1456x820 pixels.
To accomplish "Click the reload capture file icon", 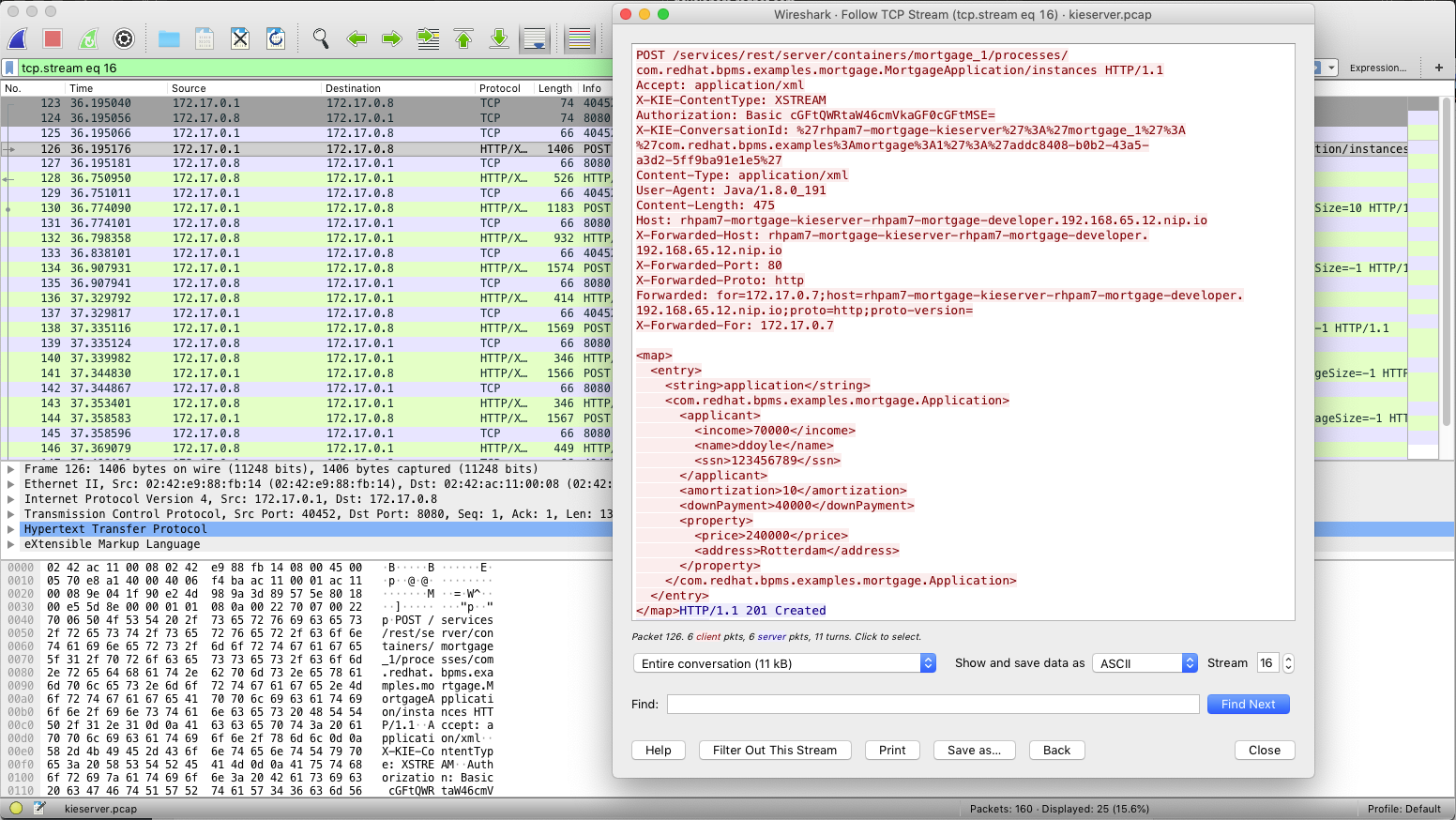I will (276, 38).
